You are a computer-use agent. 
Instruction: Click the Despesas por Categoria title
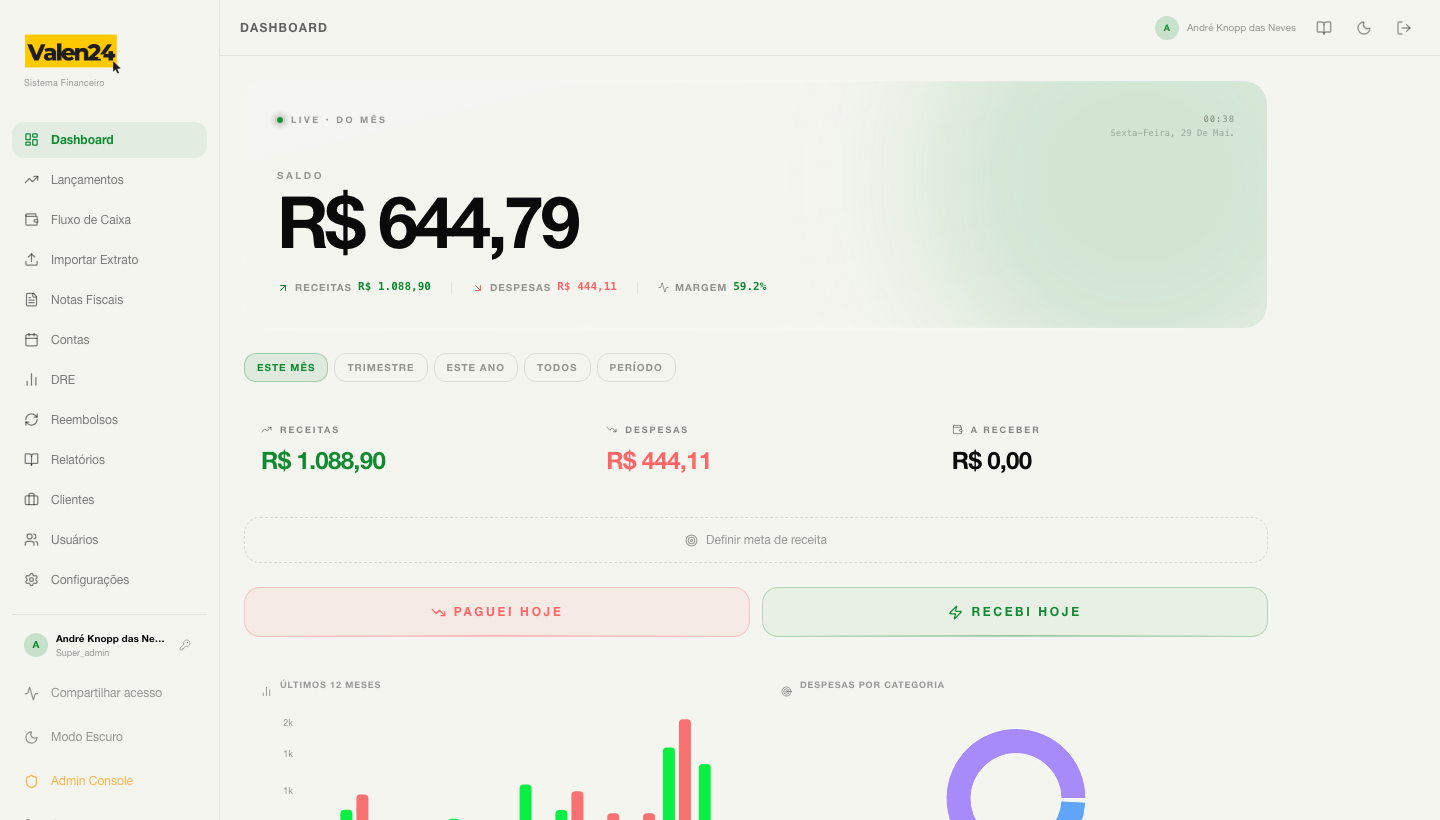(x=872, y=685)
